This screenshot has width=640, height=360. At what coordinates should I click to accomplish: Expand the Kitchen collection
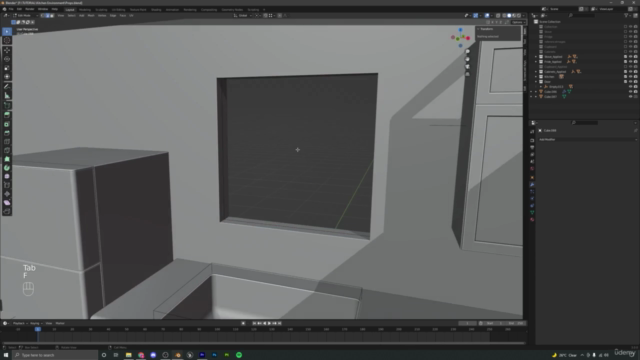[x=536, y=77]
